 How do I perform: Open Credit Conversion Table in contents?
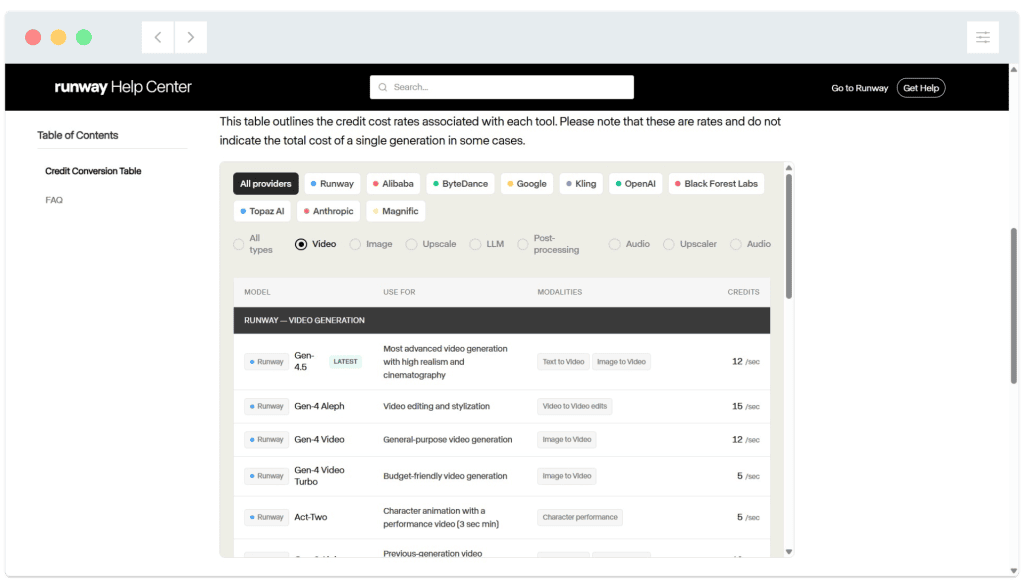[x=93, y=171]
